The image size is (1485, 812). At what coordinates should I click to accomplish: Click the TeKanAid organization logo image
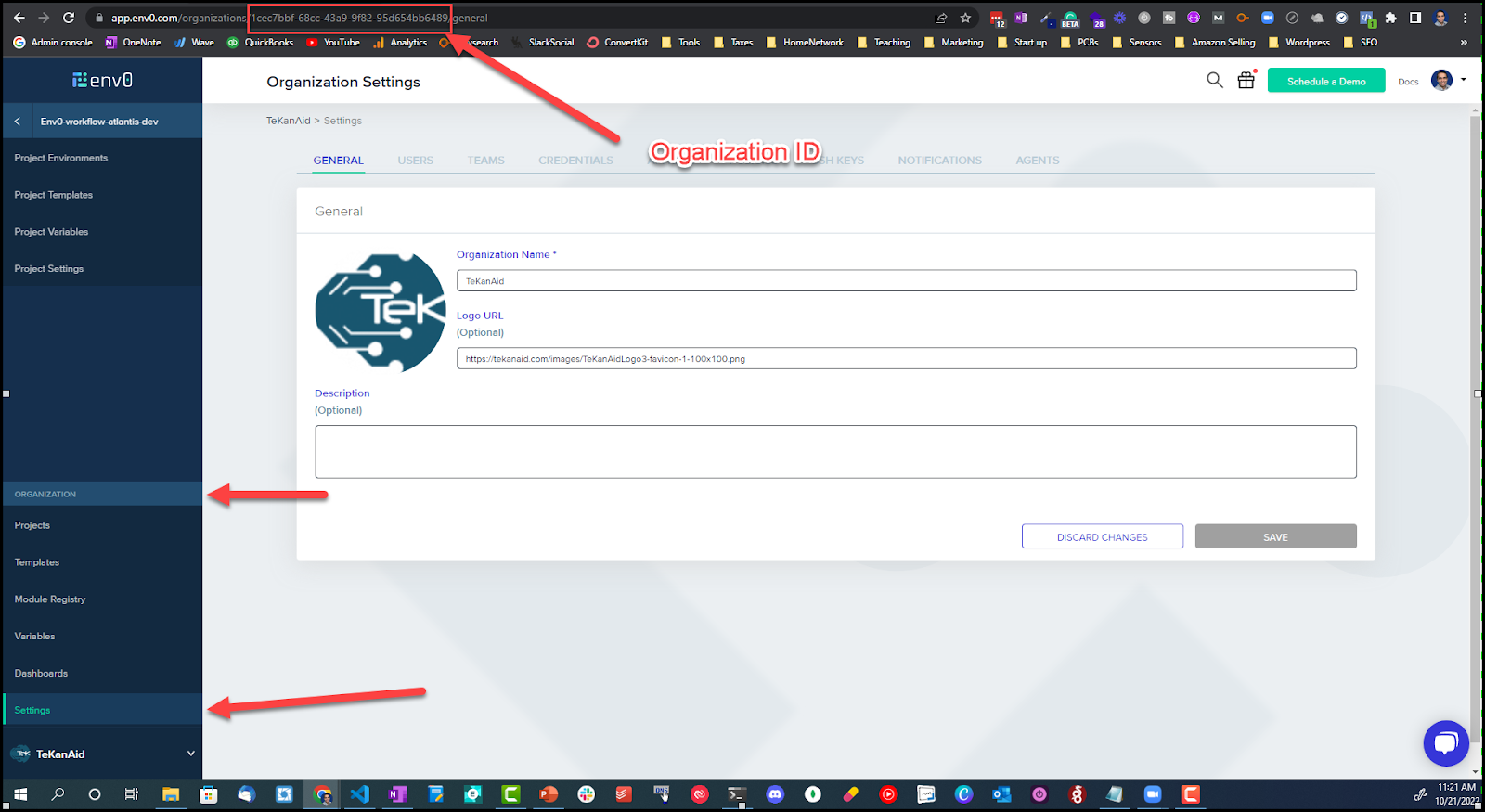tap(381, 313)
